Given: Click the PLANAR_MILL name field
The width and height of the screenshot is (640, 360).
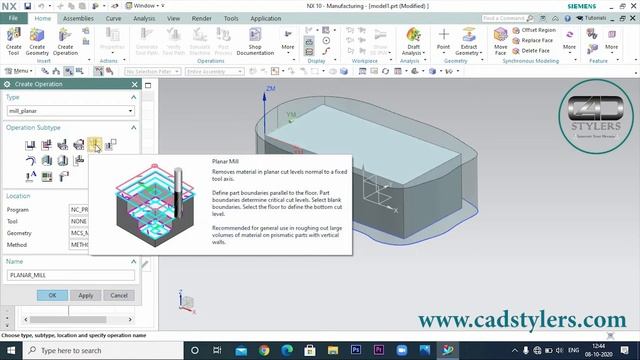Looking at the screenshot, I should (x=71, y=275).
